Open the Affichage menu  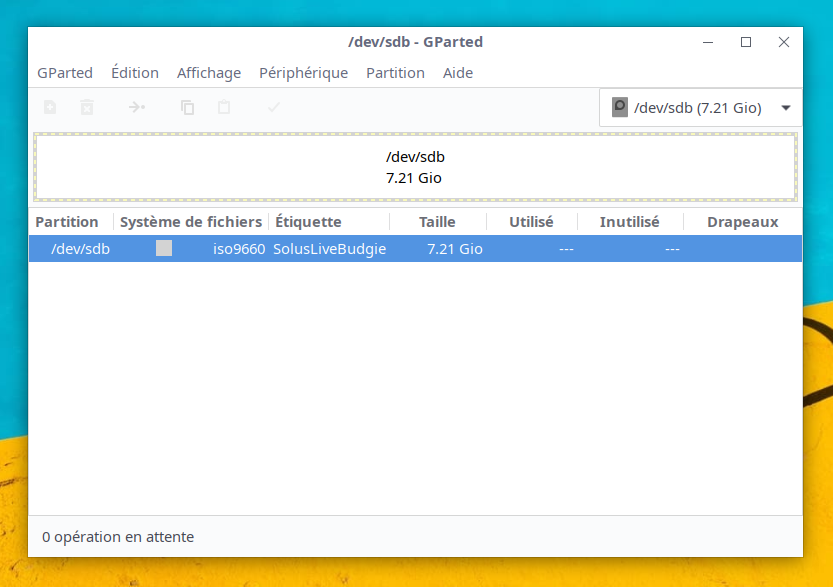click(x=209, y=73)
